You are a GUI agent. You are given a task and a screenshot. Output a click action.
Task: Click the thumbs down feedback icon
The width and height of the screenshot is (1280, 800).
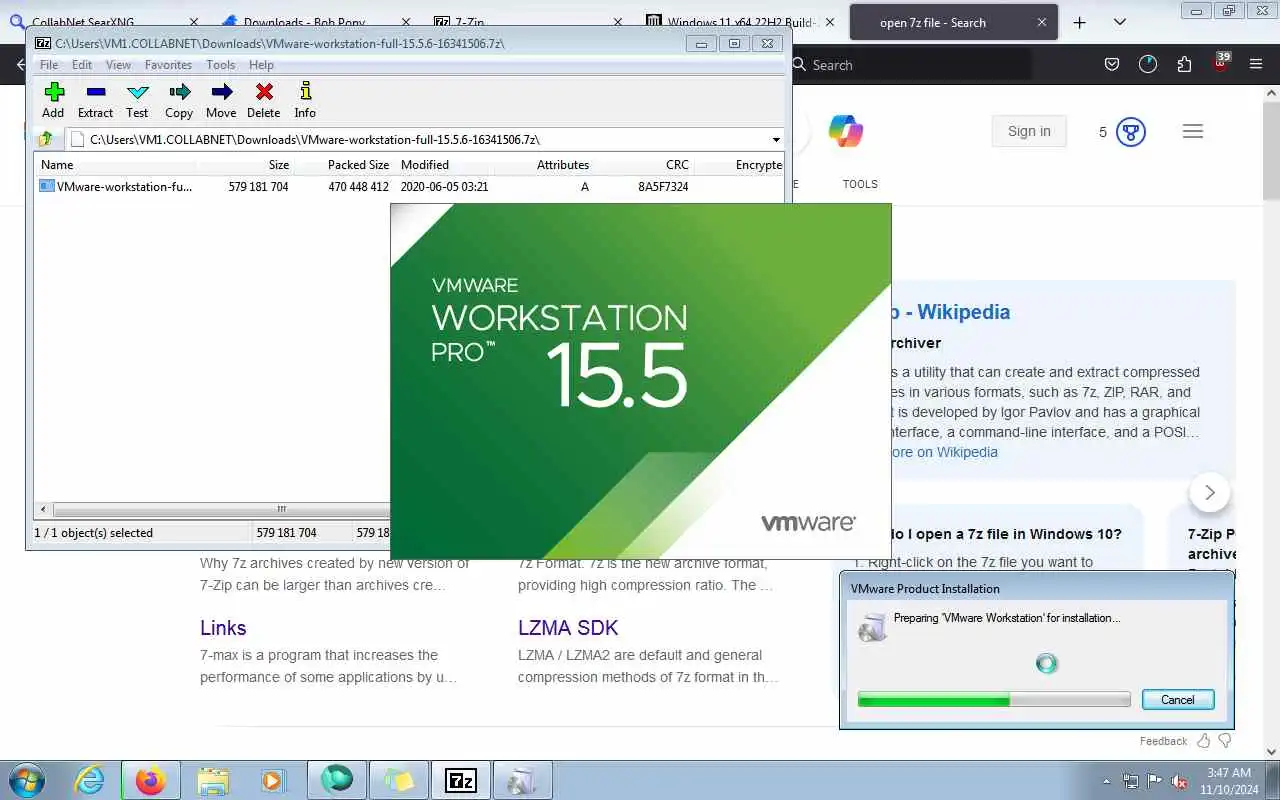point(1225,741)
